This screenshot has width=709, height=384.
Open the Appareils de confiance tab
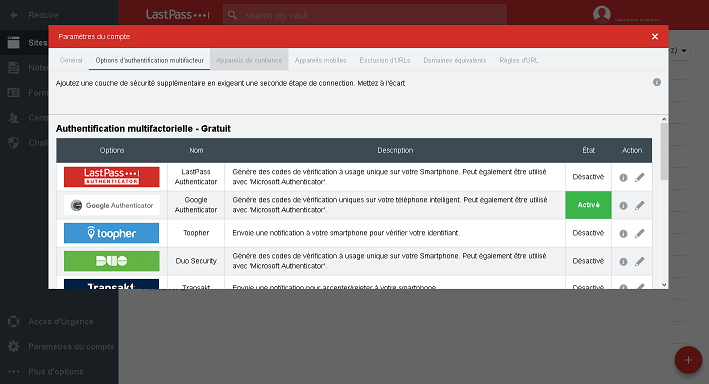coord(249,60)
